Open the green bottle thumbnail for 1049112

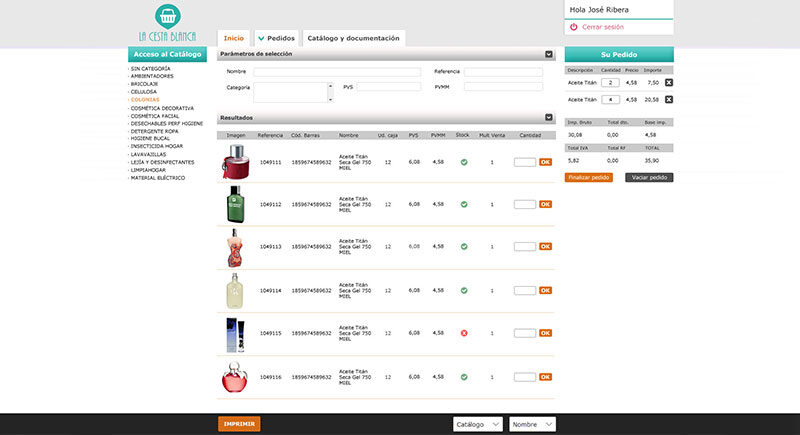tap(235, 204)
